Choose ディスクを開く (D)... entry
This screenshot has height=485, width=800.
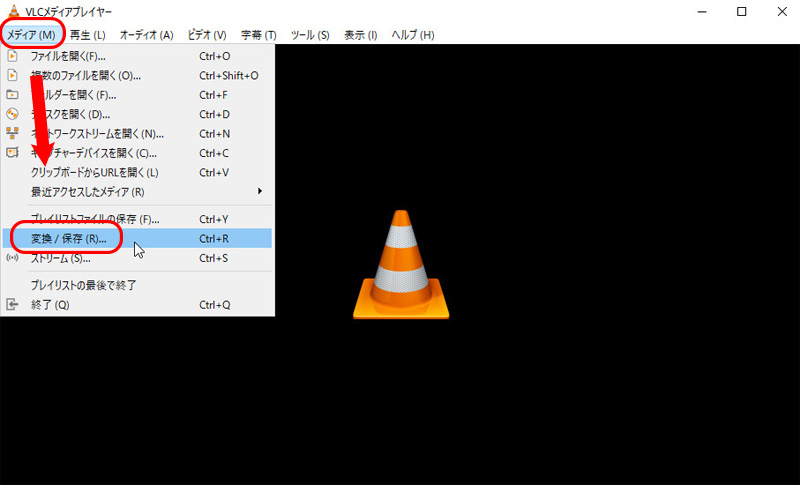point(137,114)
